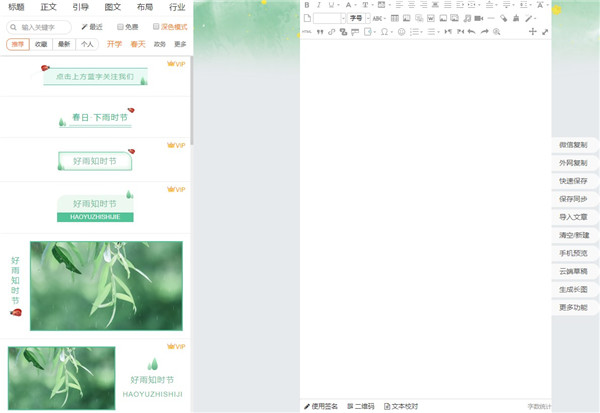Click the 快速保存 button
This screenshot has height=413, width=600.
pyautogui.click(x=574, y=181)
